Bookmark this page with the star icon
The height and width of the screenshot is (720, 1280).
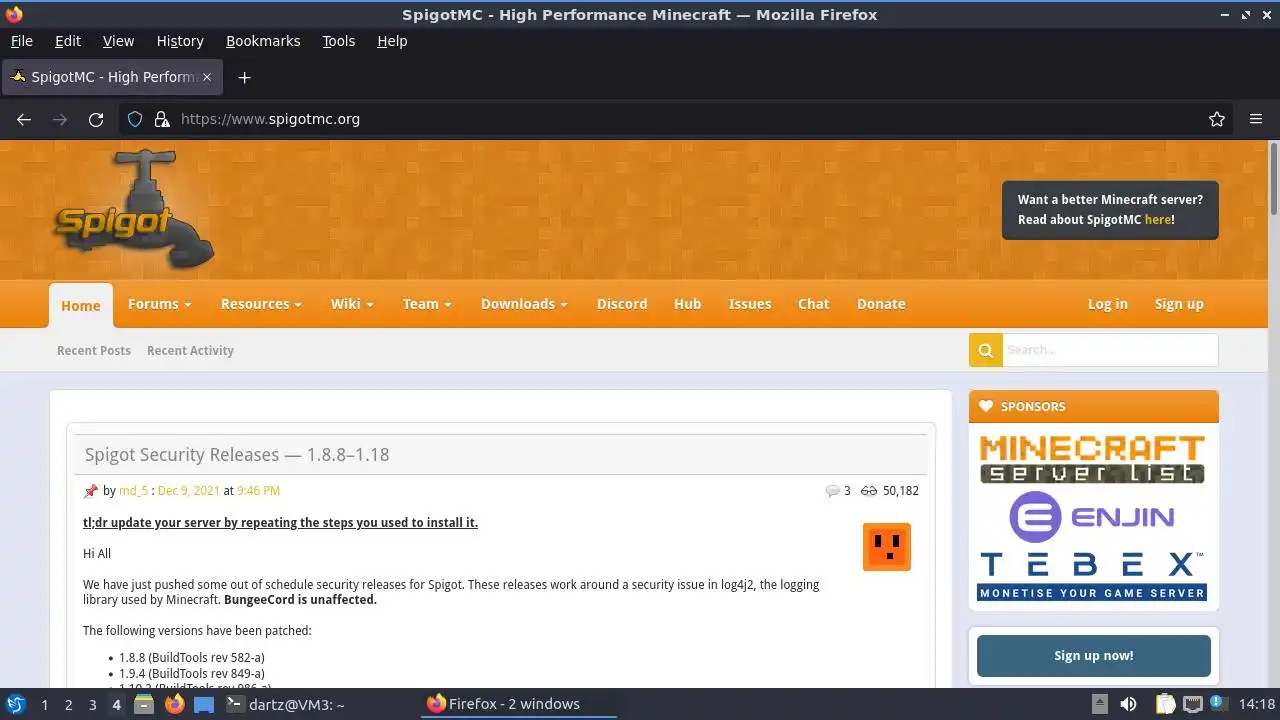1217,119
